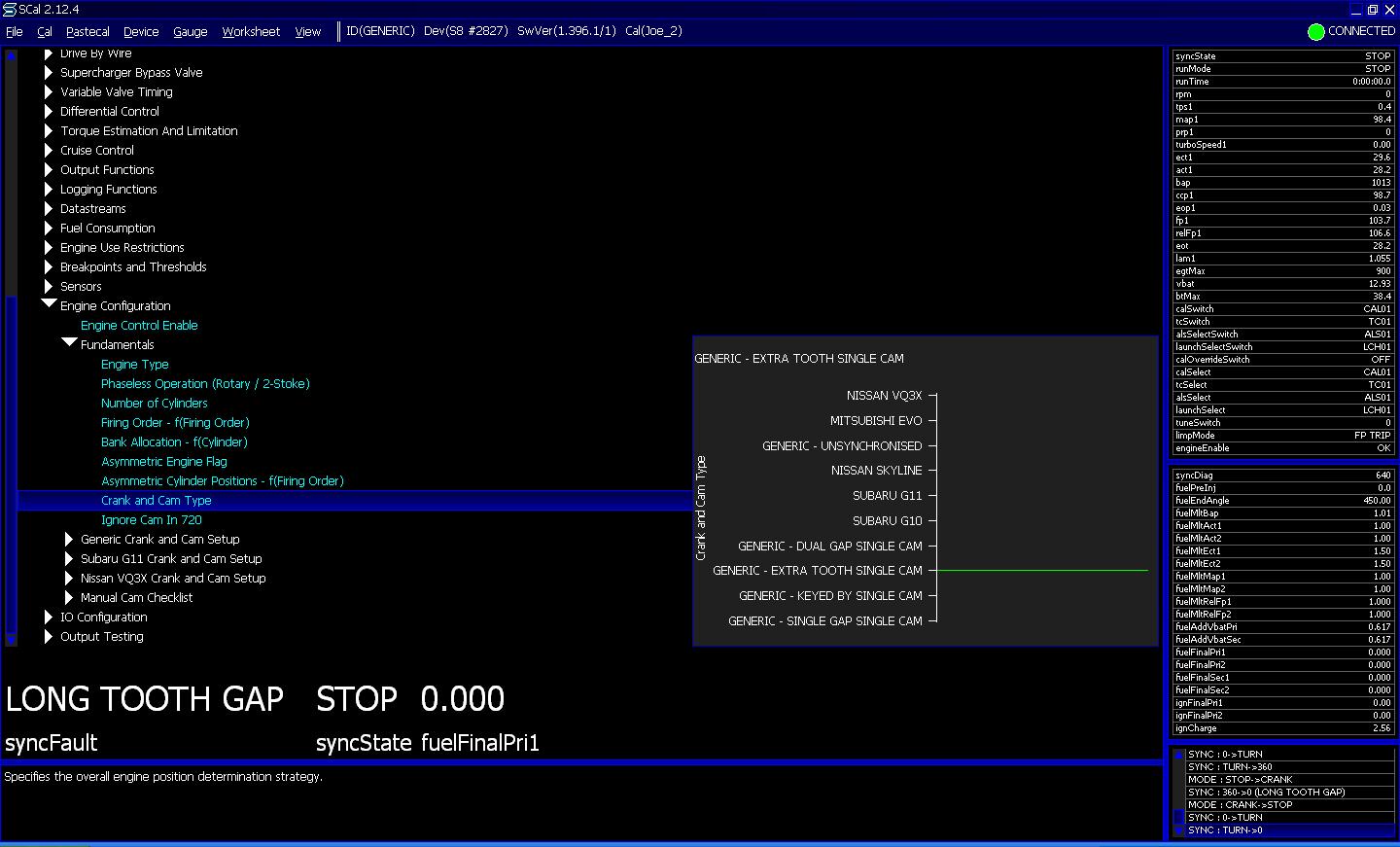
Task: Expand the Output Testing arrow
Action: pos(48,636)
